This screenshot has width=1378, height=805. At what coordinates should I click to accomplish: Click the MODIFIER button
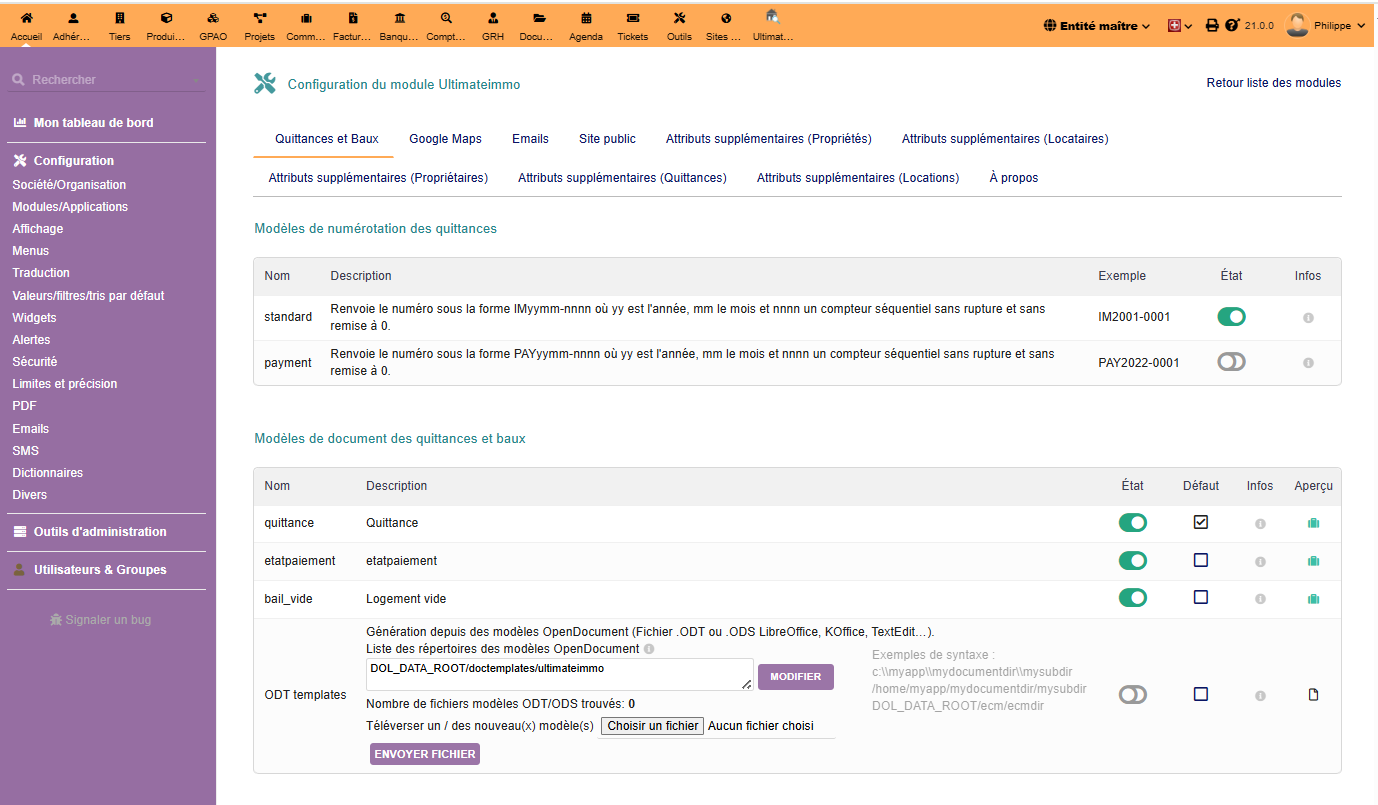795,677
